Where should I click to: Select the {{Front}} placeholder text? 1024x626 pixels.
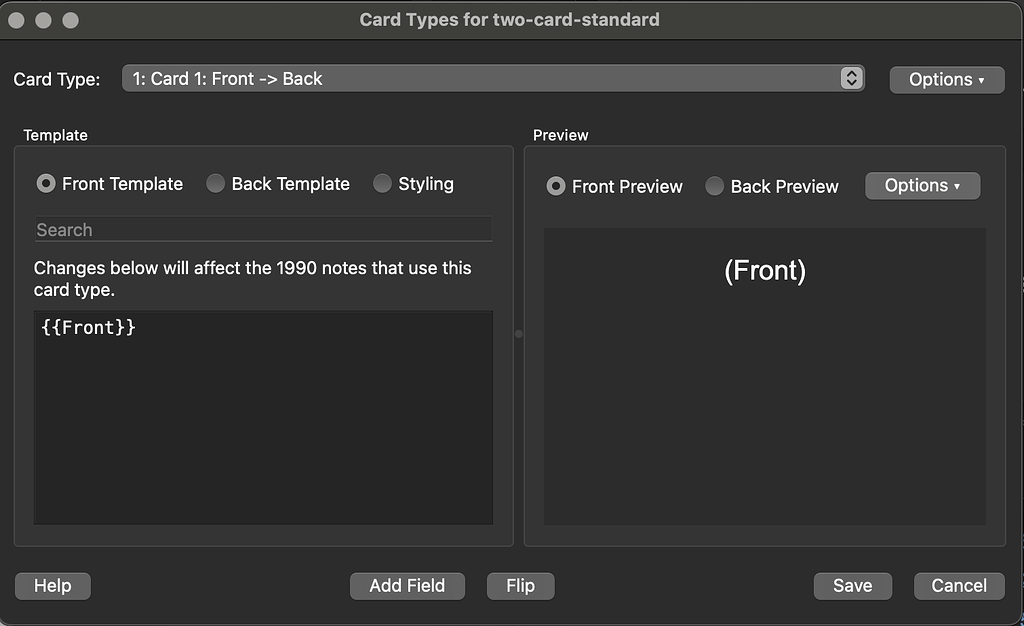pos(89,327)
